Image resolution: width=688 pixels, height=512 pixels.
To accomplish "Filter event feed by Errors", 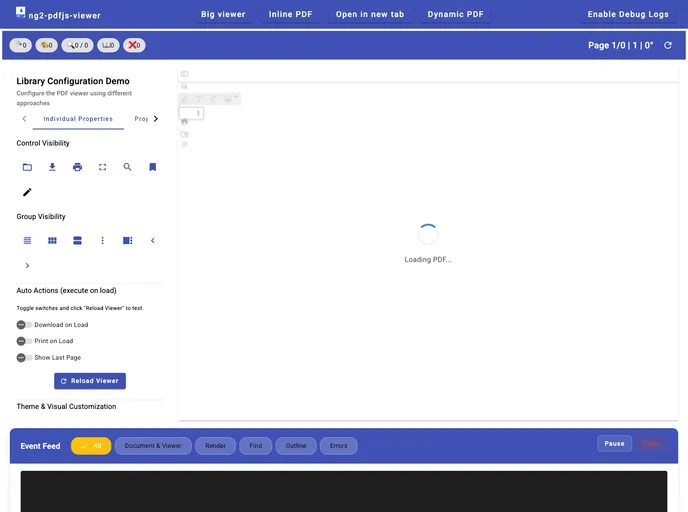I will (x=339, y=446).
